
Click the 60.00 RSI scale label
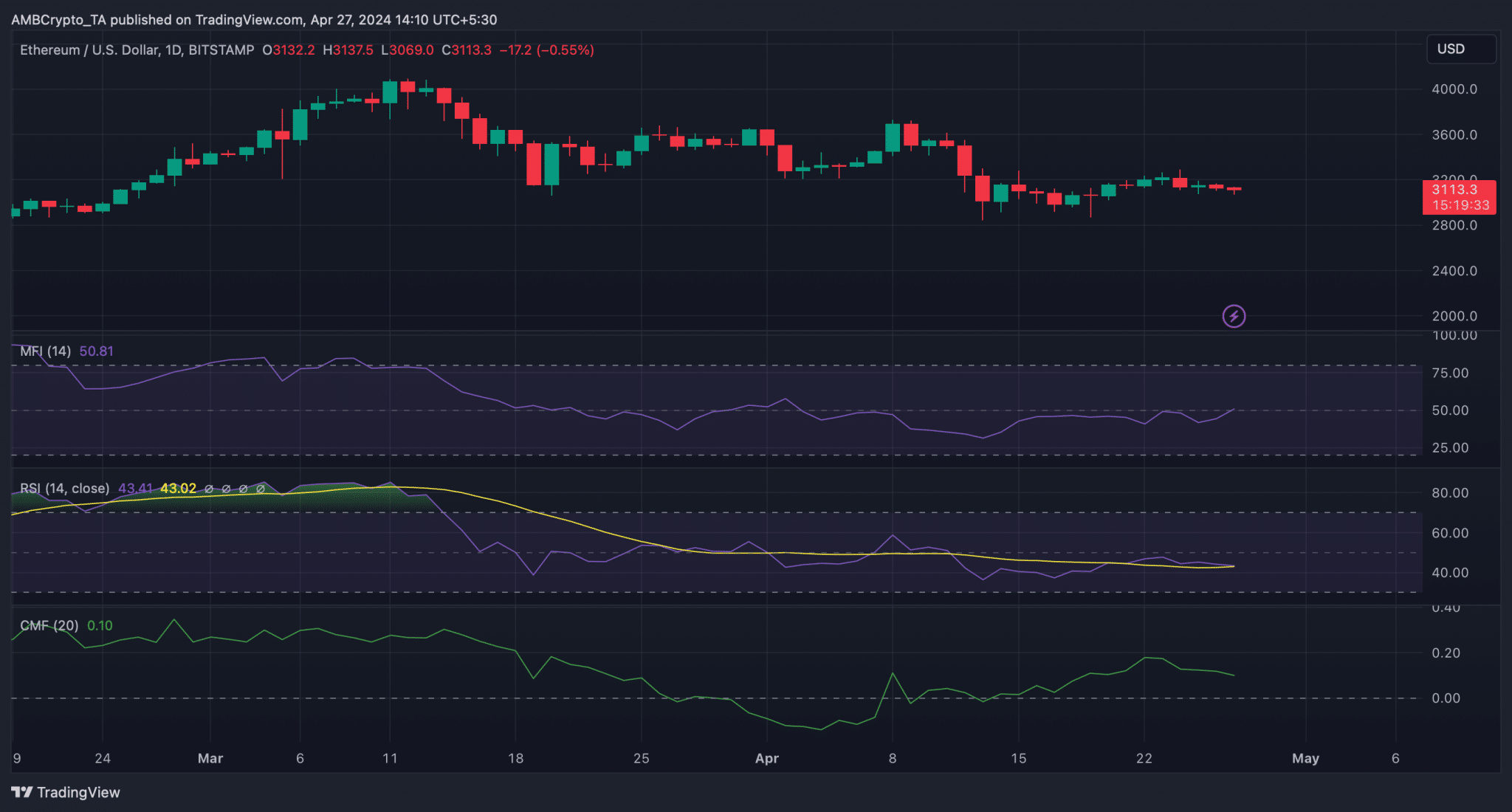coord(1450,533)
